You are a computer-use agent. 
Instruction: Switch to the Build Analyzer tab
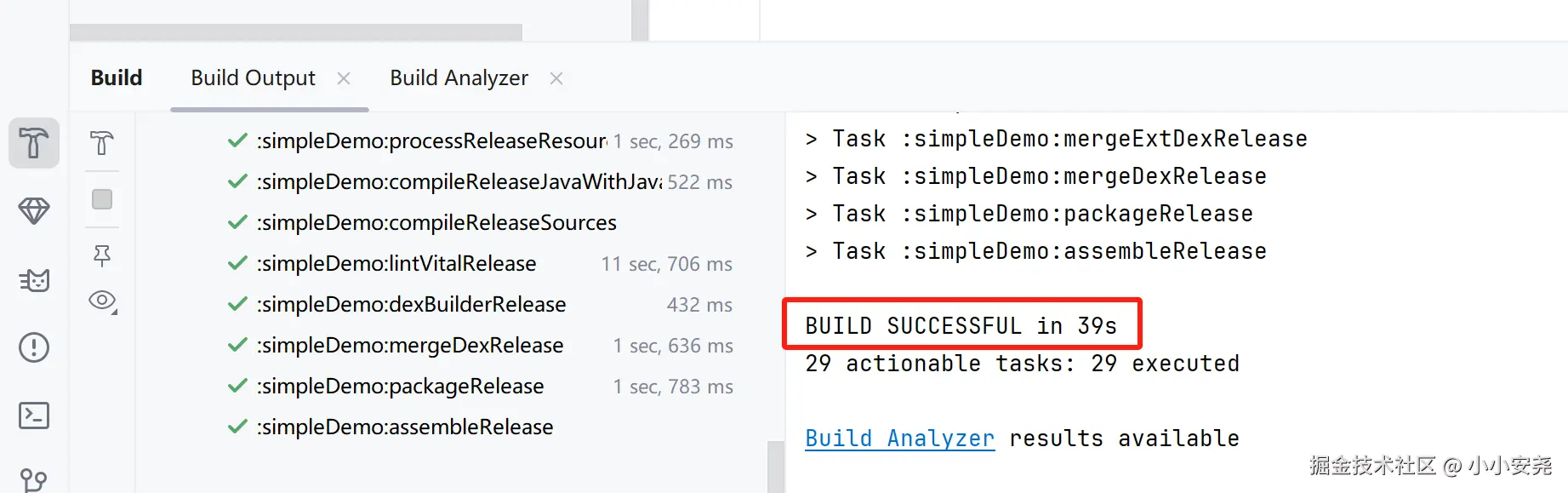click(x=459, y=78)
